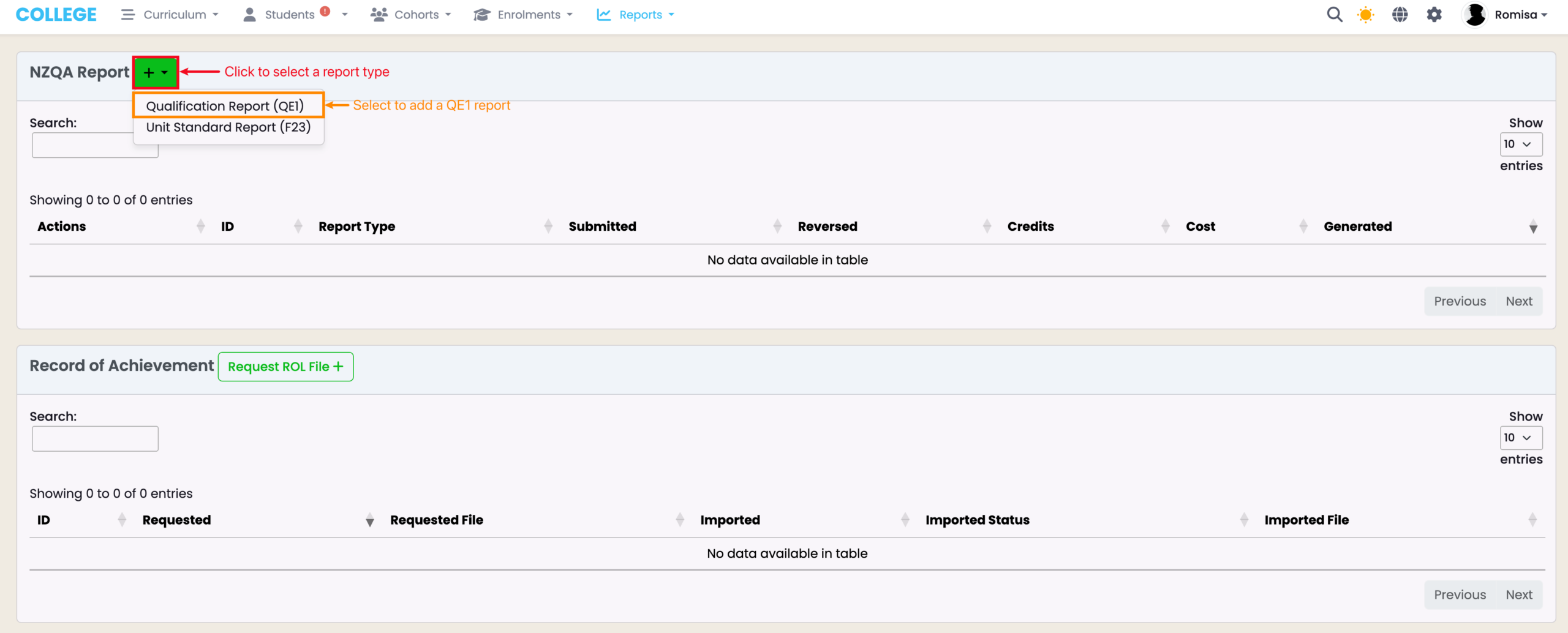Sort table by Generated column arrow
This screenshot has width=1568, height=633.
(x=1532, y=227)
